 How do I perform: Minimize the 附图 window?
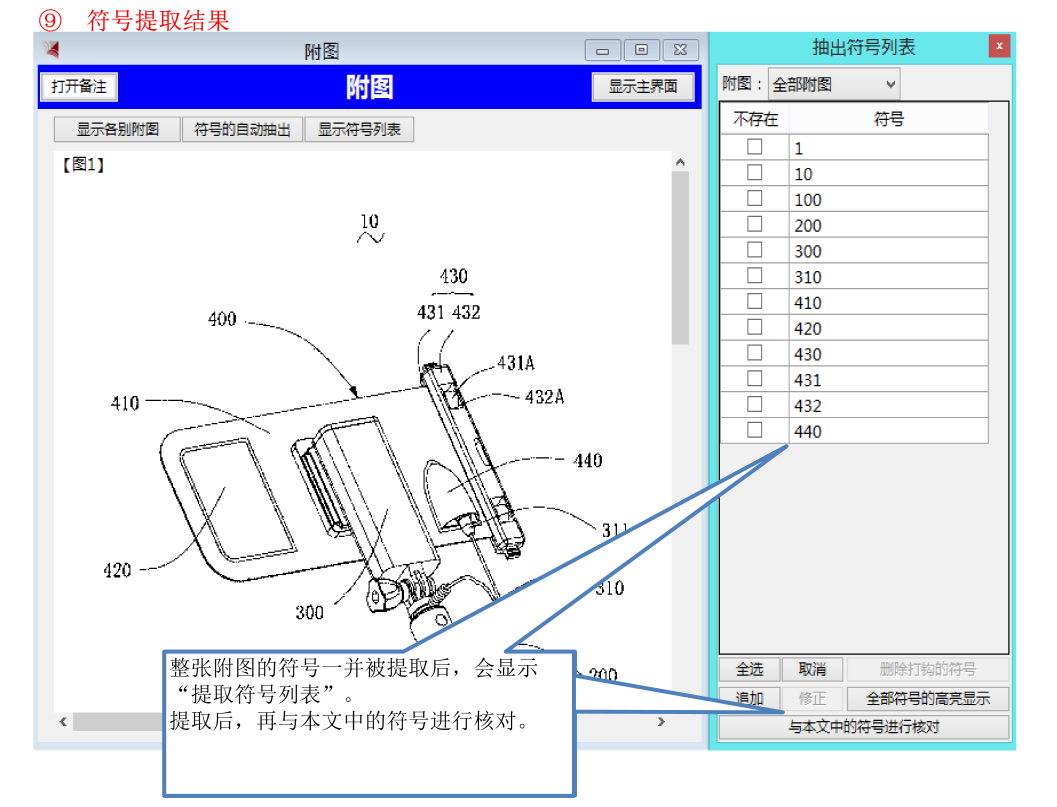(x=603, y=50)
